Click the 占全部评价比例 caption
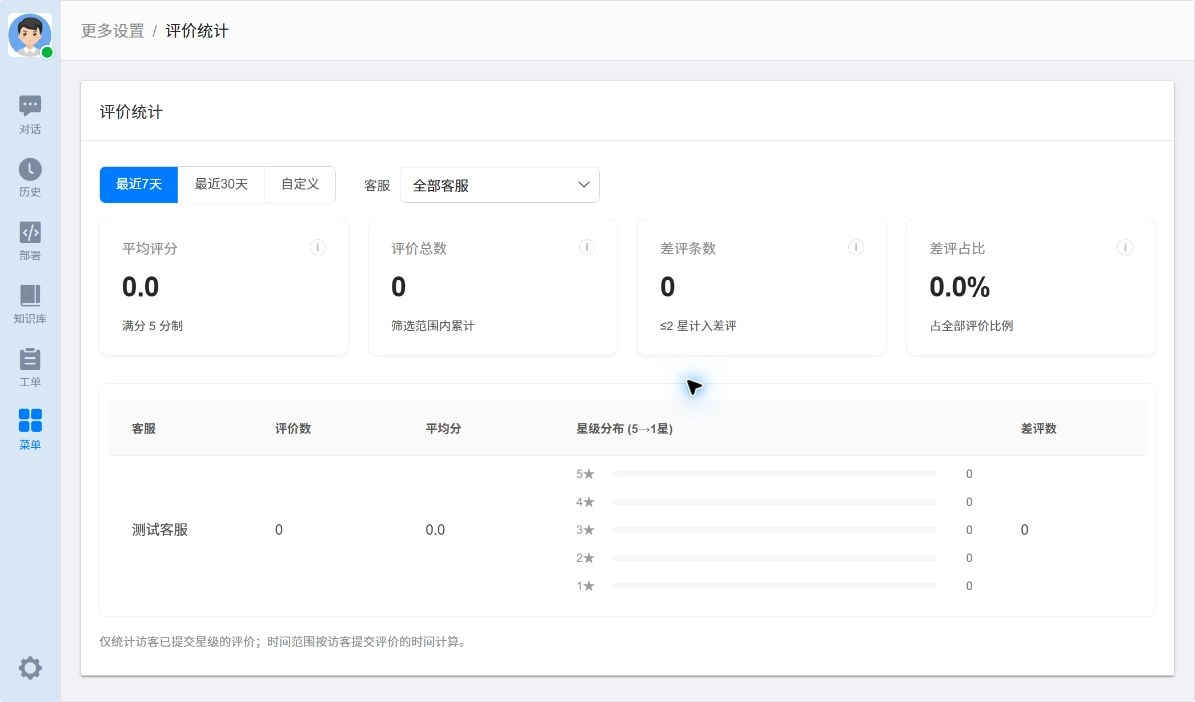The image size is (1195, 702). click(x=971, y=325)
